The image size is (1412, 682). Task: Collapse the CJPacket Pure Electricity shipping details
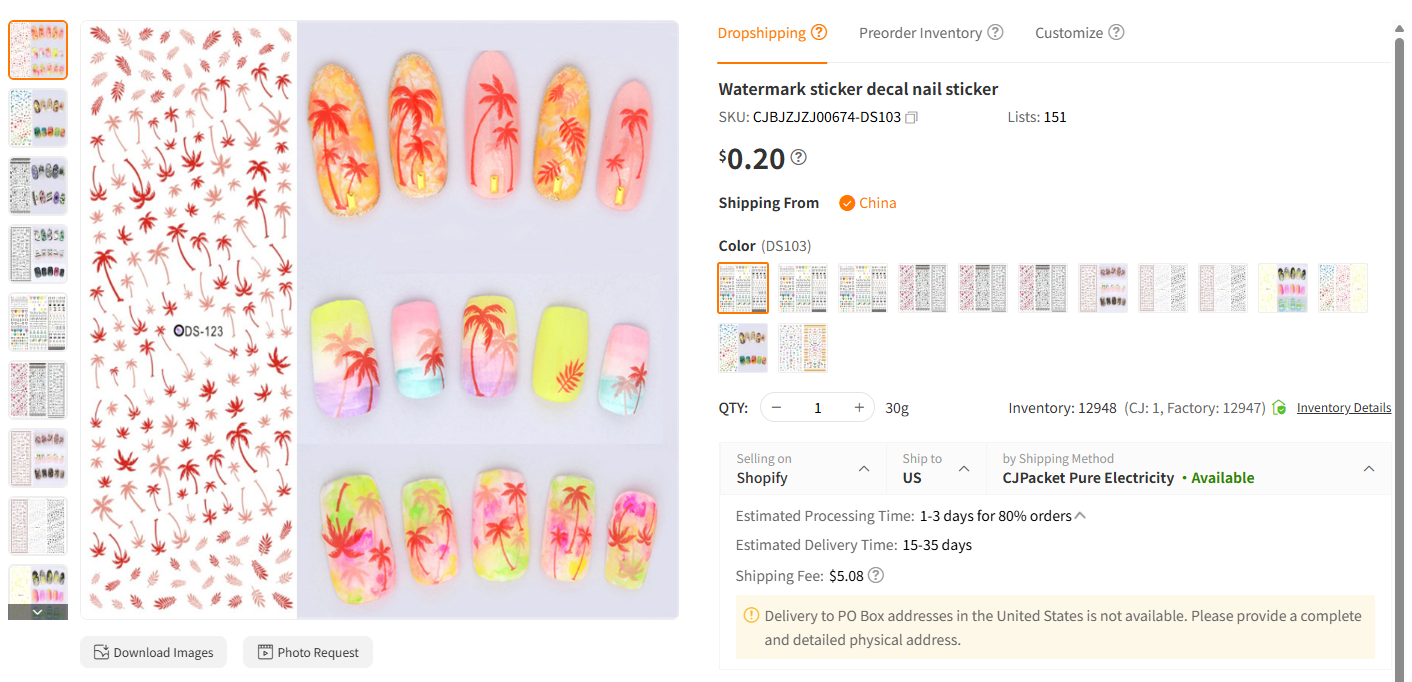coord(1368,468)
